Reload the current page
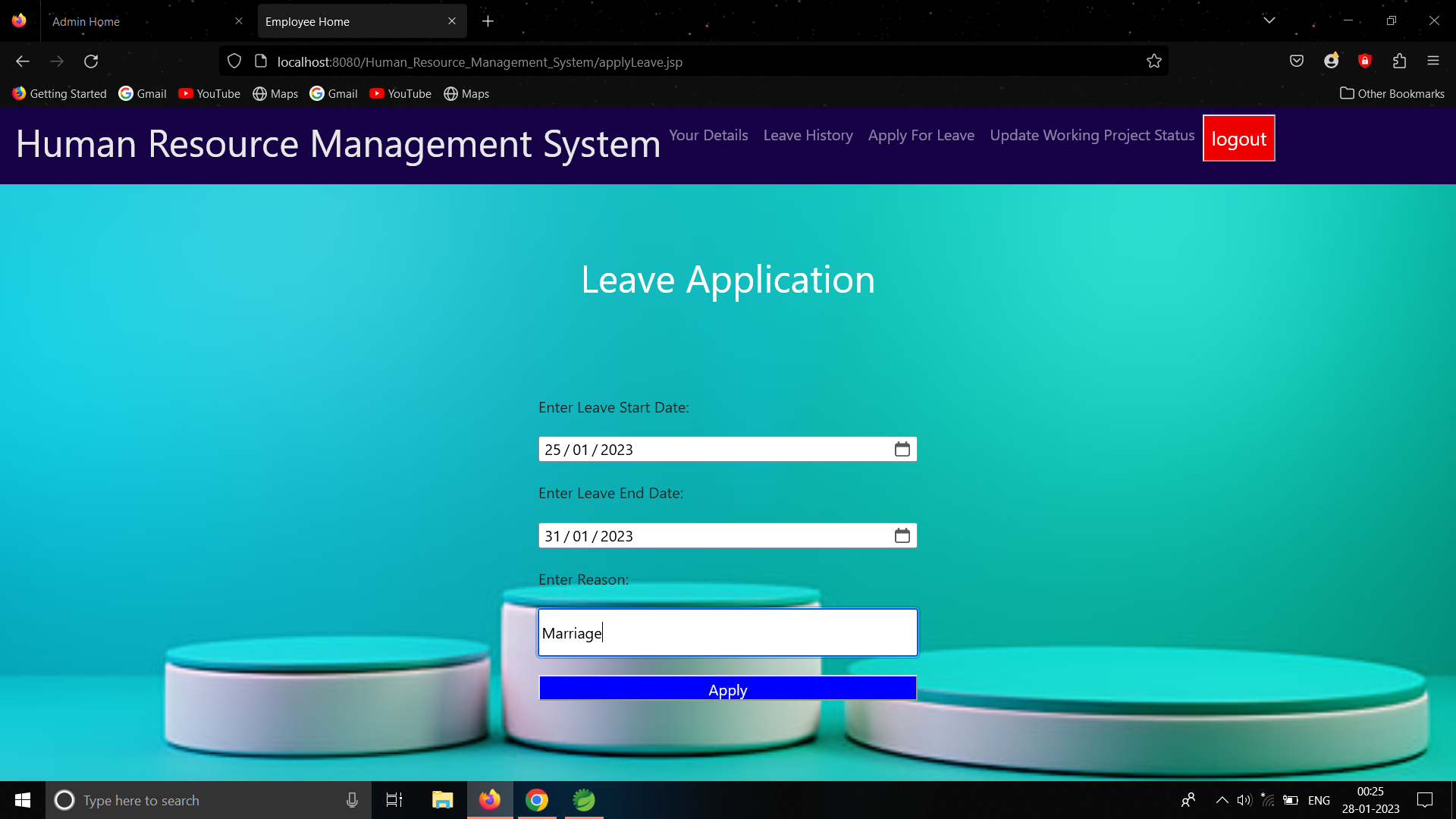The width and height of the screenshot is (1456, 819). point(91,61)
